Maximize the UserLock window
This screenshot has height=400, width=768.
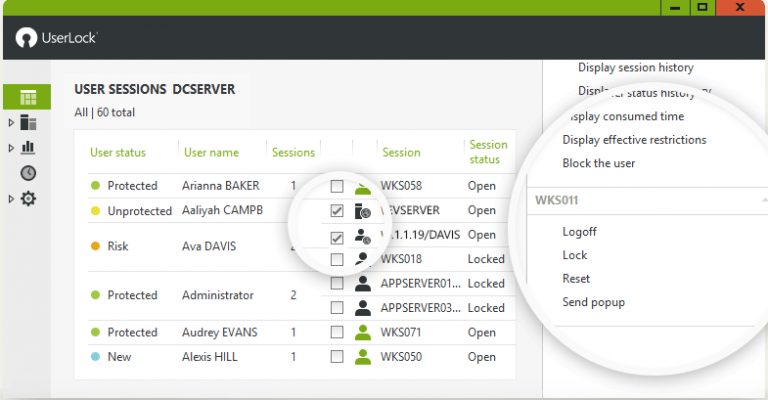coord(702,8)
